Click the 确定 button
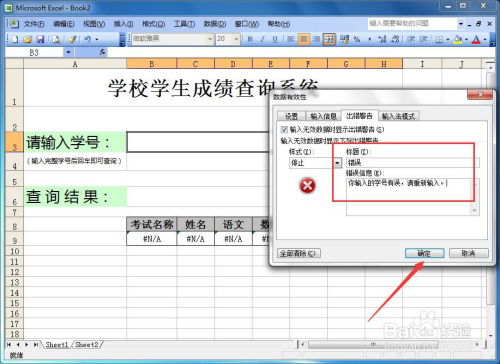This screenshot has height=364, width=500. [424, 253]
